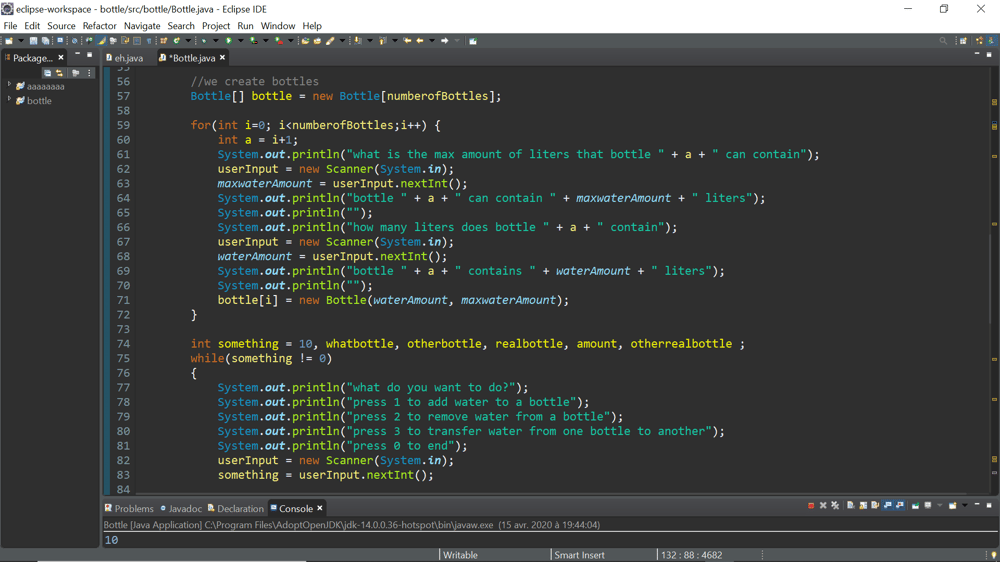Click the Debug bug icon

tap(204, 41)
